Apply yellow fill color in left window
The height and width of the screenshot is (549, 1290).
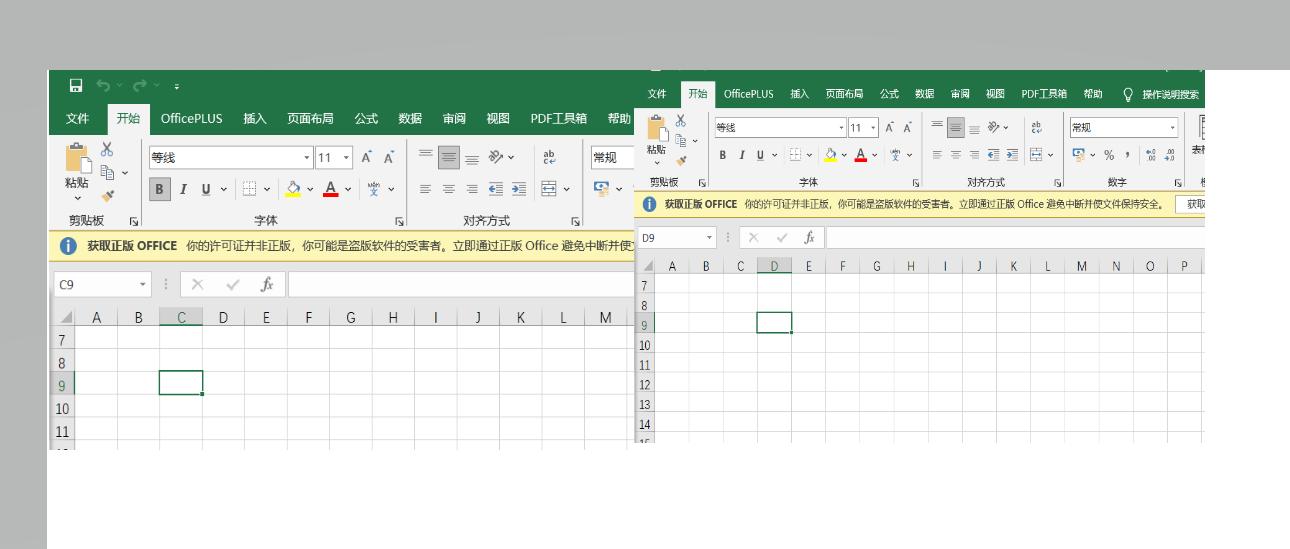pos(293,189)
